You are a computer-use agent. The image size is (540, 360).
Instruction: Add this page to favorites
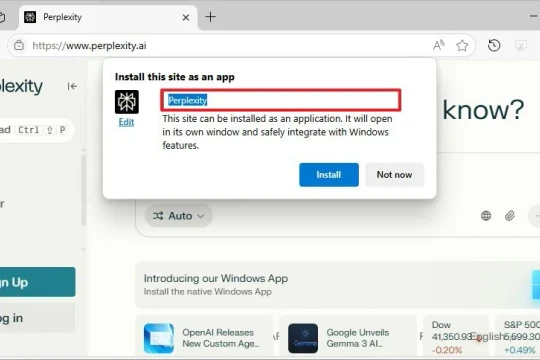click(462, 45)
